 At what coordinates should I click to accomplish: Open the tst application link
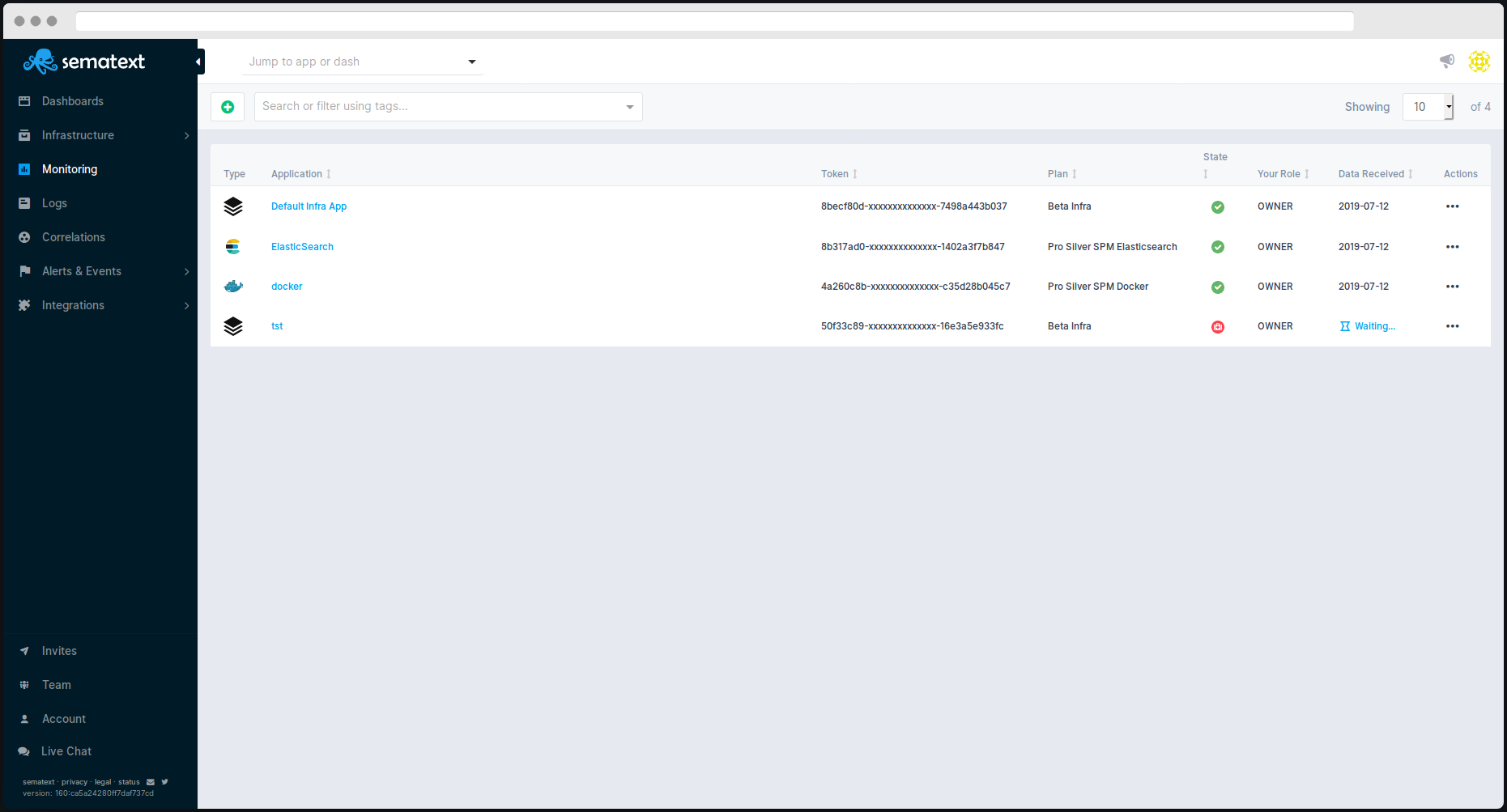tap(277, 326)
